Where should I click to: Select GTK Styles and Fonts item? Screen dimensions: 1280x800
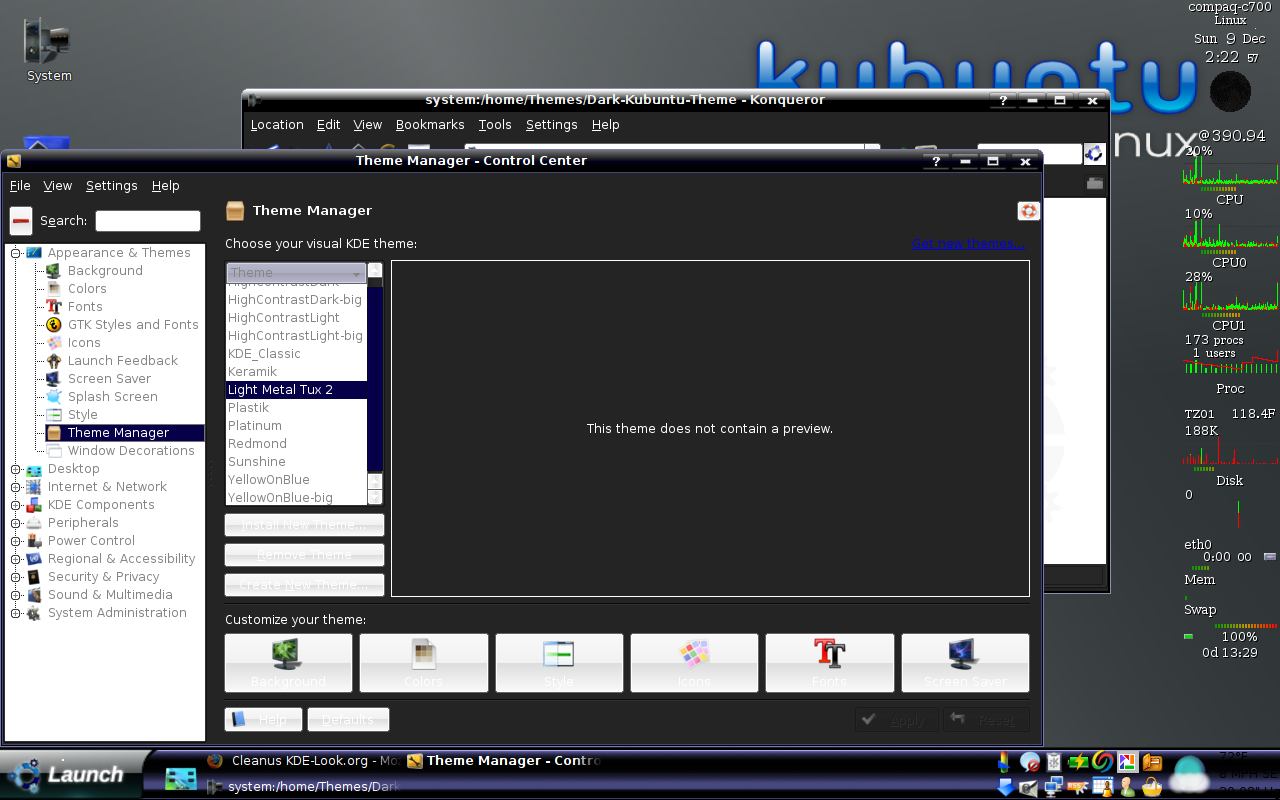(133, 325)
